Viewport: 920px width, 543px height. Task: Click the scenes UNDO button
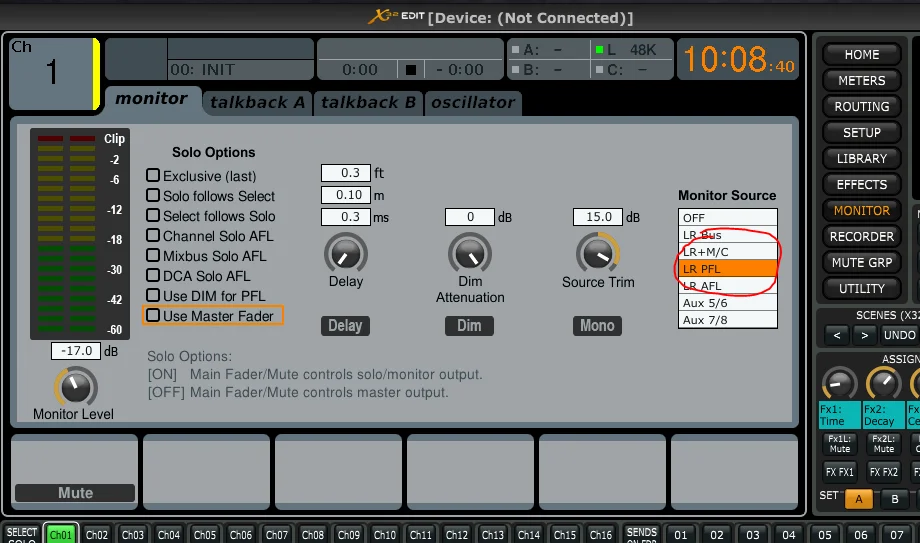tap(899, 335)
